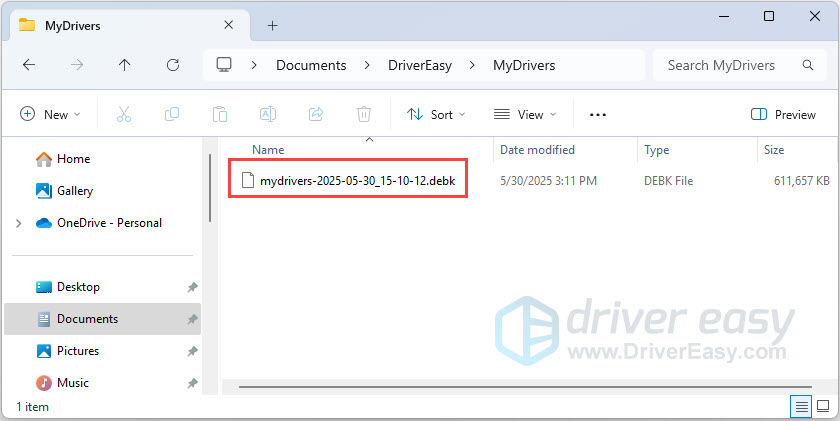Click the Rename icon in toolbar

(x=268, y=115)
